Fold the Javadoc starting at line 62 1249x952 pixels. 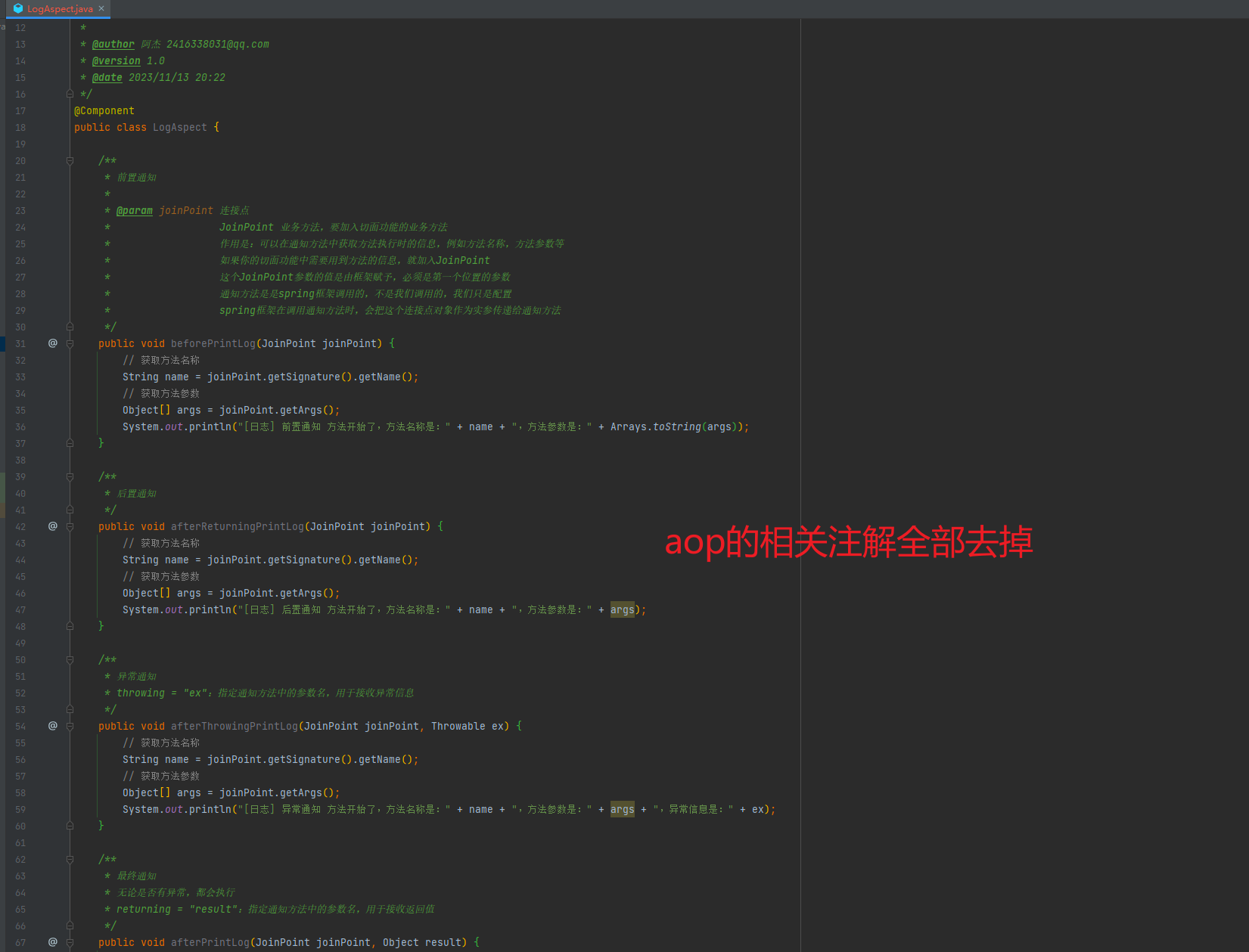(x=70, y=859)
